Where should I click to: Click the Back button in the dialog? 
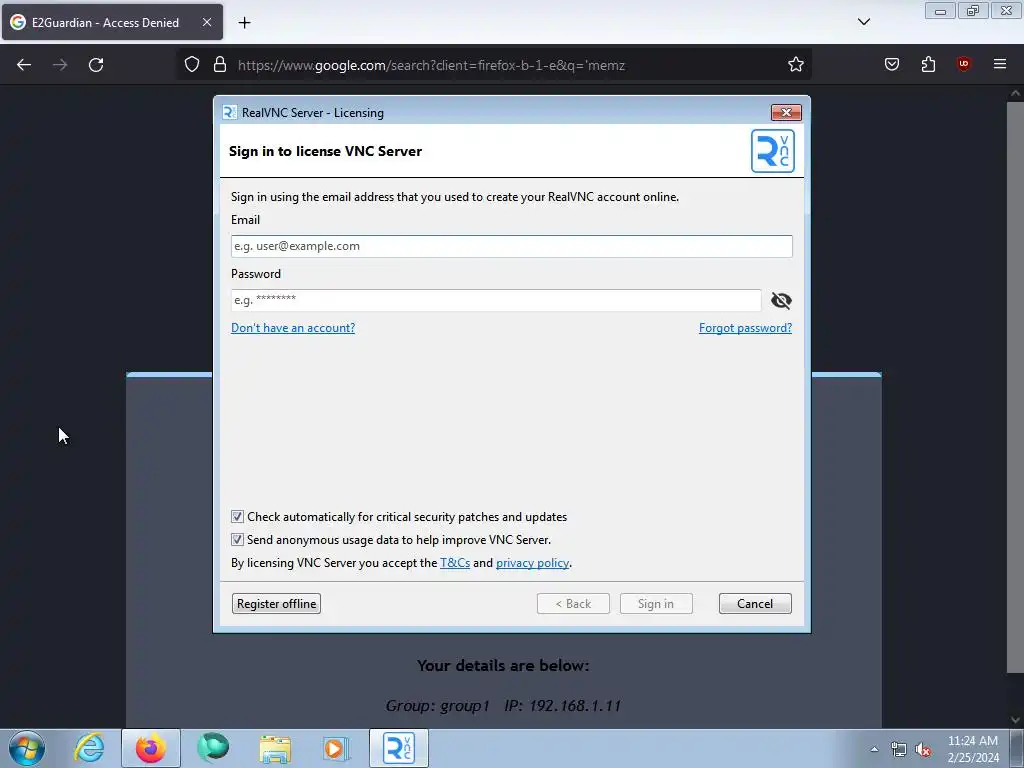click(573, 603)
